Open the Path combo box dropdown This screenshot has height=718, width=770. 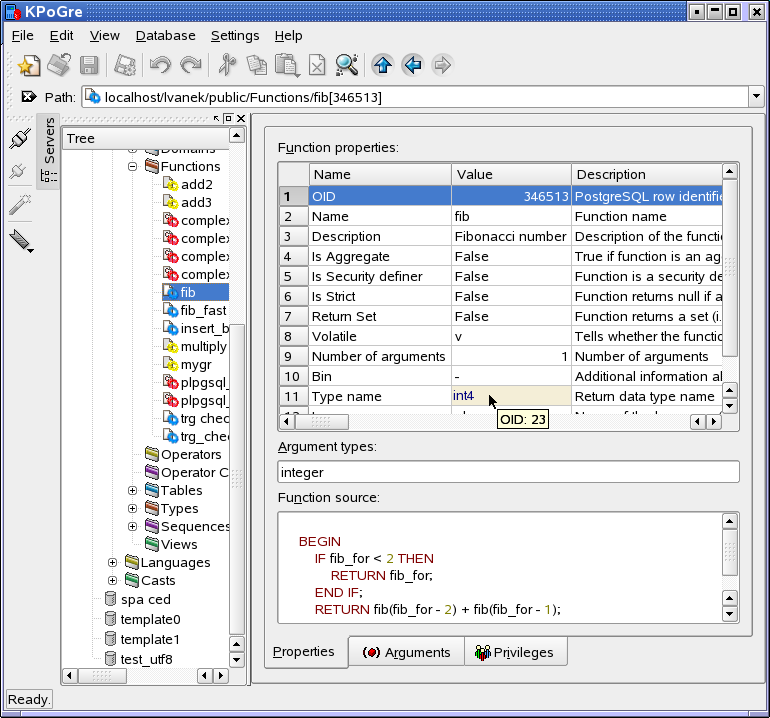click(x=755, y=97)
